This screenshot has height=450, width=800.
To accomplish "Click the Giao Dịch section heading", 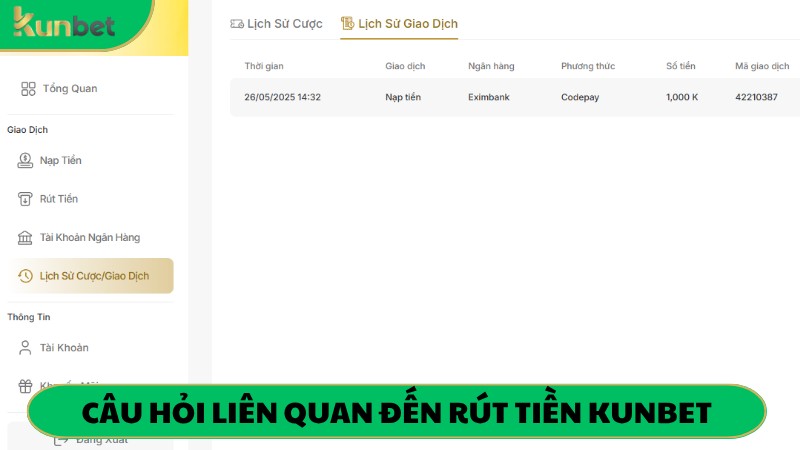I will (x=28, y=130).
